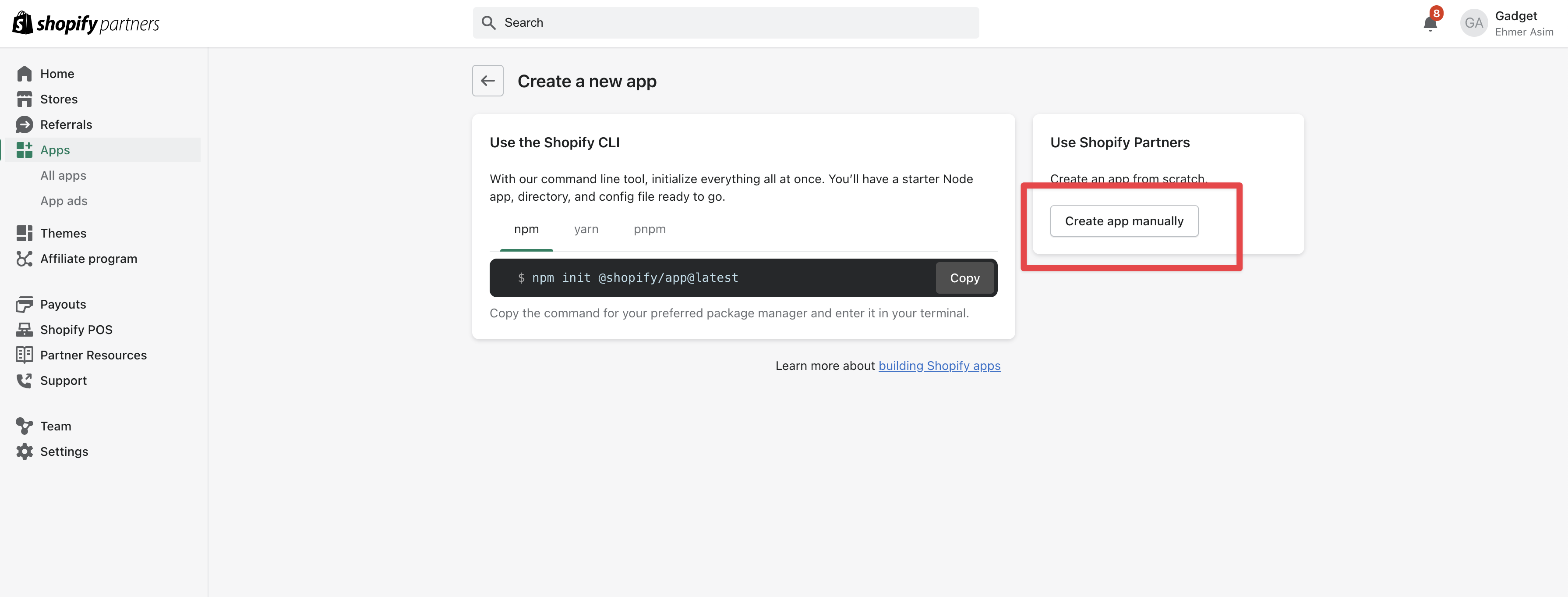The height and width of the screenshot is (597, 1568).
Task: Click the Create app manually button
Action: [1123, 220]
